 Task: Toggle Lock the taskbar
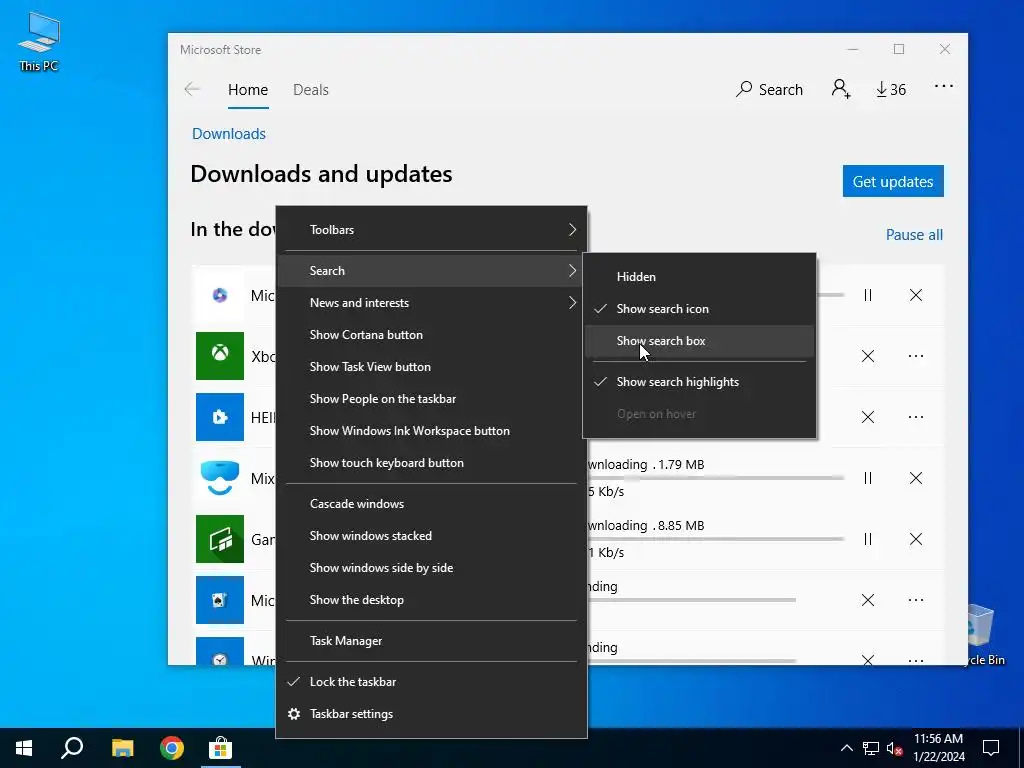pyautogui.click(x=432, y=681)
